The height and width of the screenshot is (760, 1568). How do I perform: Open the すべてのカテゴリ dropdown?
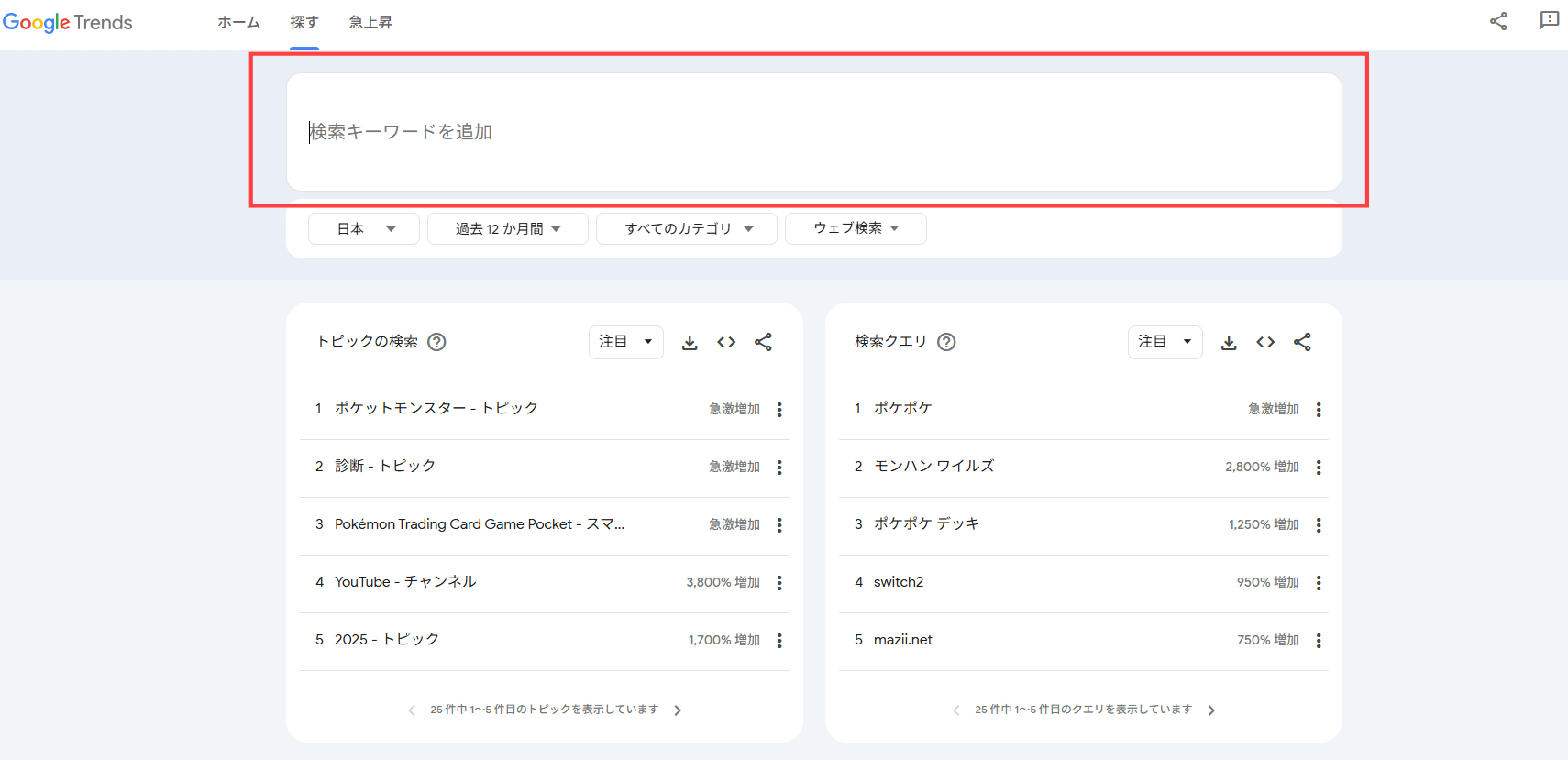(x=687, y=228)
